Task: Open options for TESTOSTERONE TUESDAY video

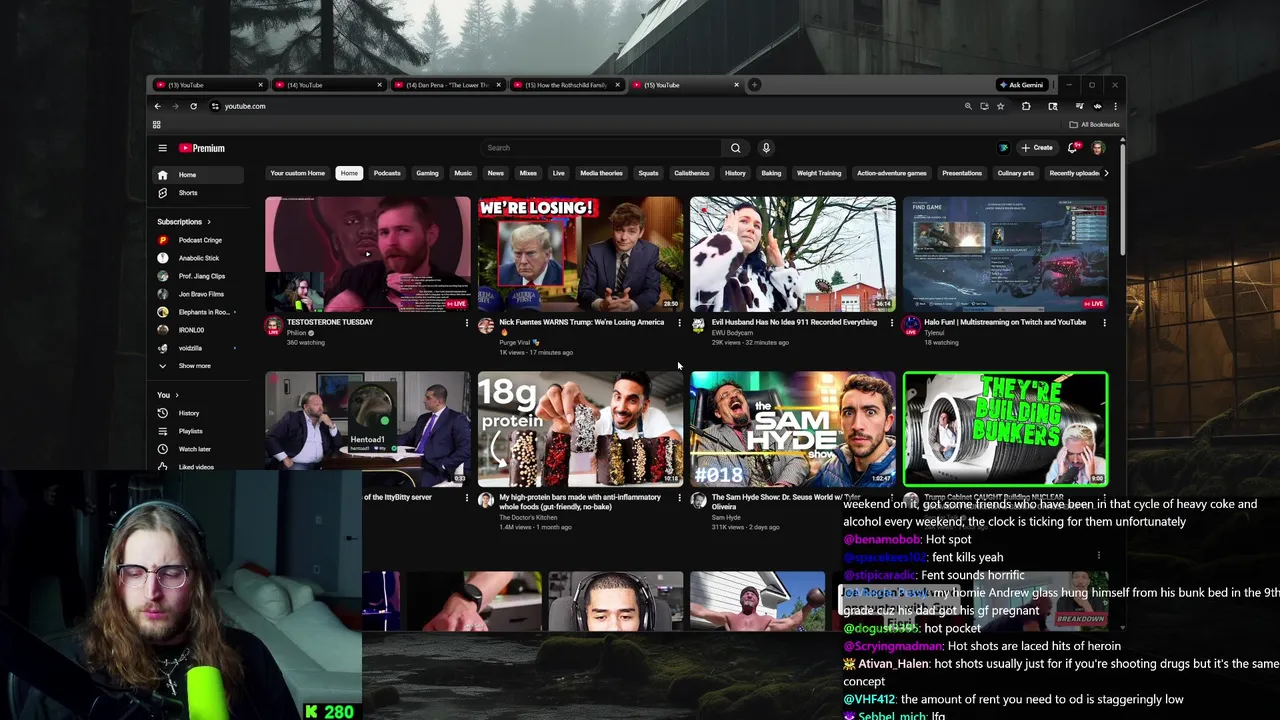Action: tap(466, 323)
